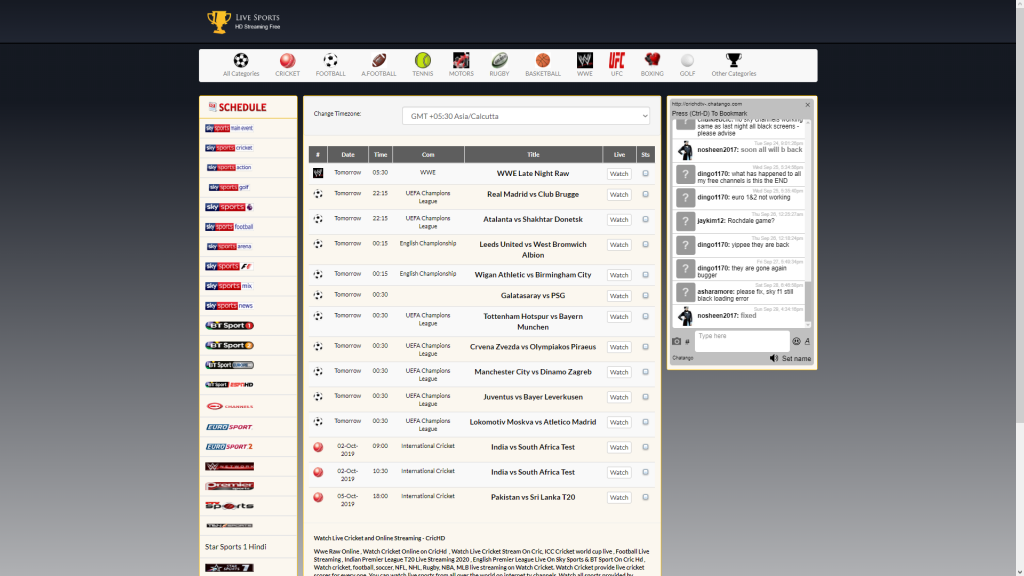Click the Title column header

(533, 155)
